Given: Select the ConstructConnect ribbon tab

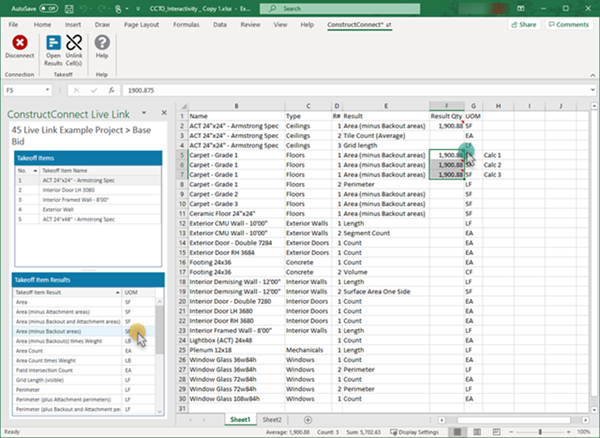Looking at the screenshot, I should (359, 25).
